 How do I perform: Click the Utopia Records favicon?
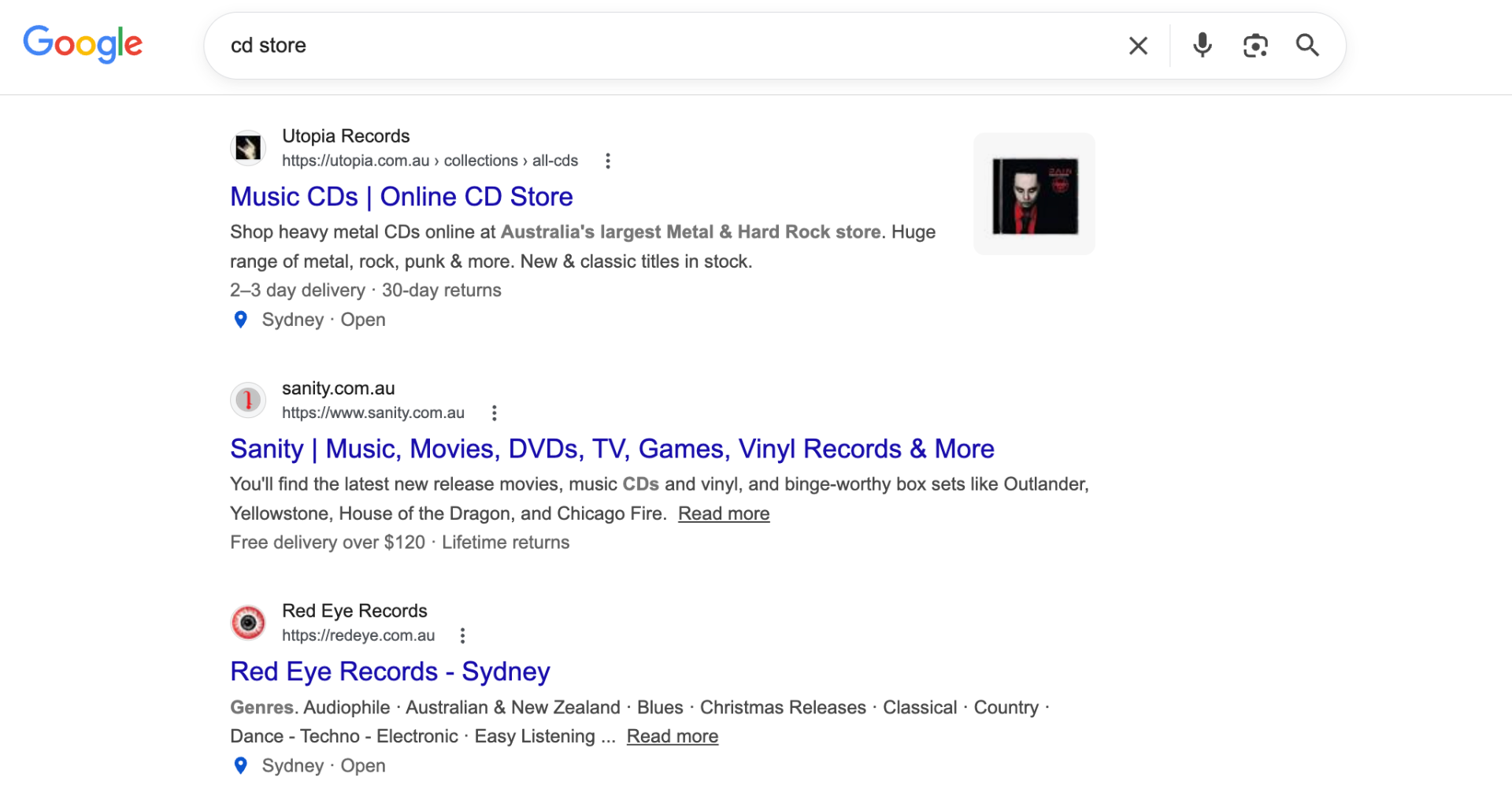(248, 148)
